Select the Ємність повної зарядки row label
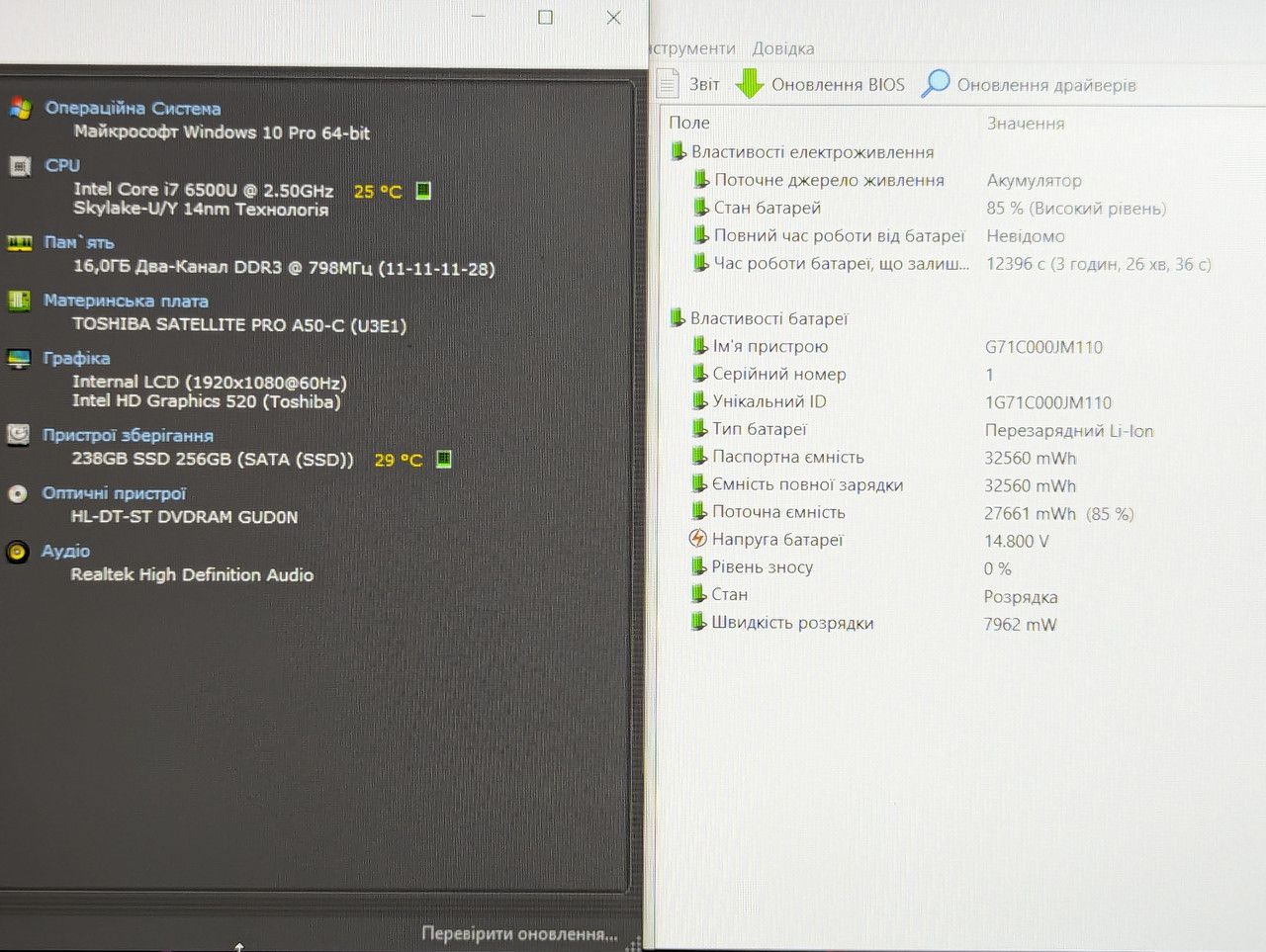Screen dimensions: 1266x952 [807, 484]
